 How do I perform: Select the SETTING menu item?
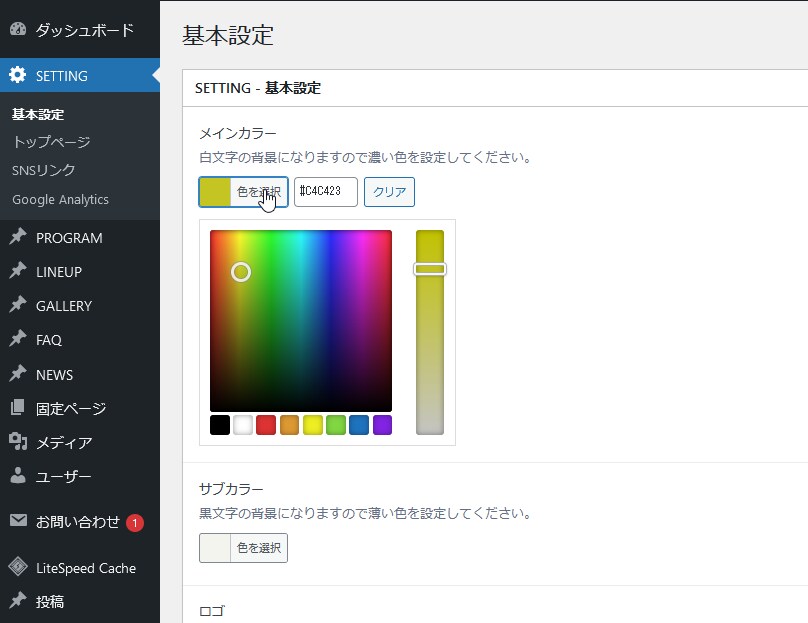coord(80,75)
